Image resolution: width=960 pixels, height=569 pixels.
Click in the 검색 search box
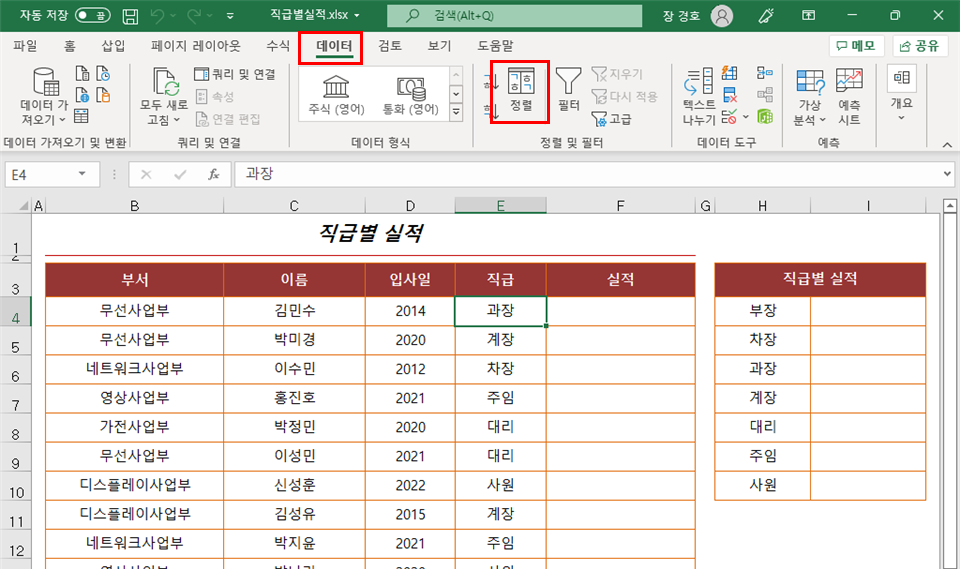[514, 15]
